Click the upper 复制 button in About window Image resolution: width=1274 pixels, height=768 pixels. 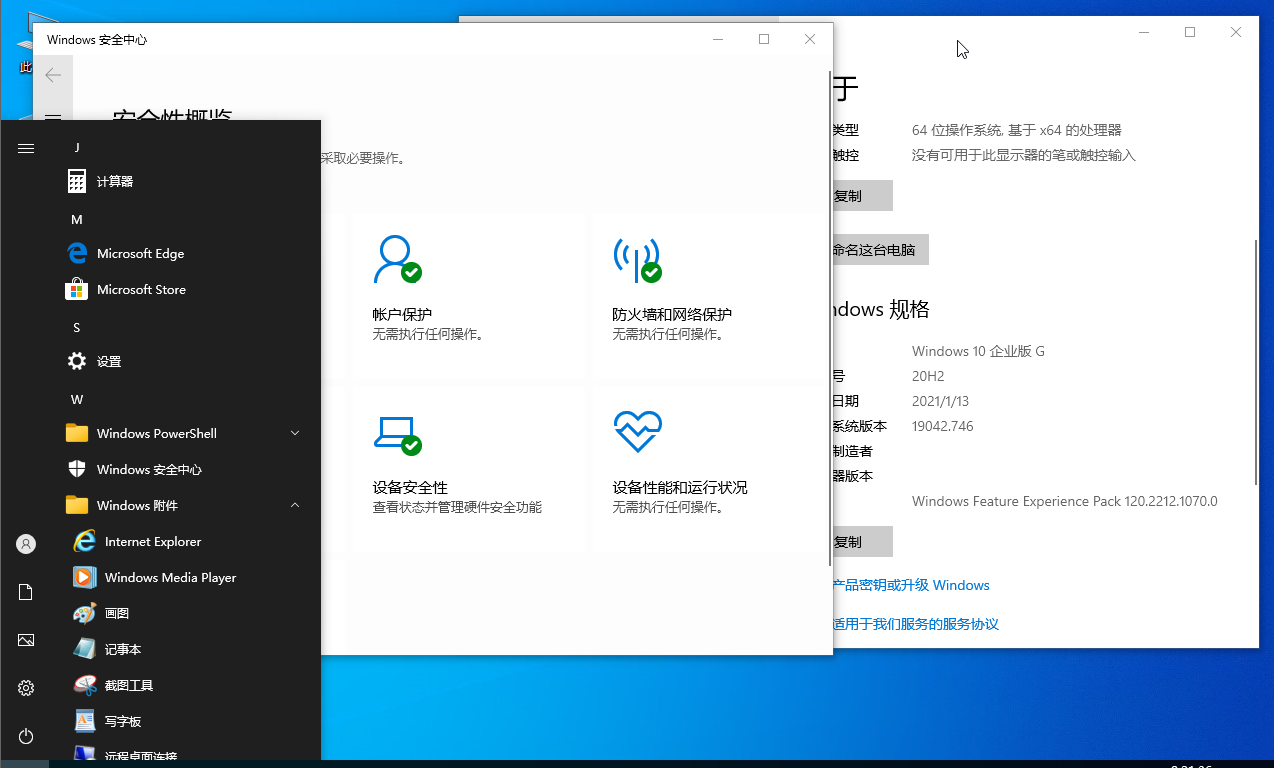862,196
